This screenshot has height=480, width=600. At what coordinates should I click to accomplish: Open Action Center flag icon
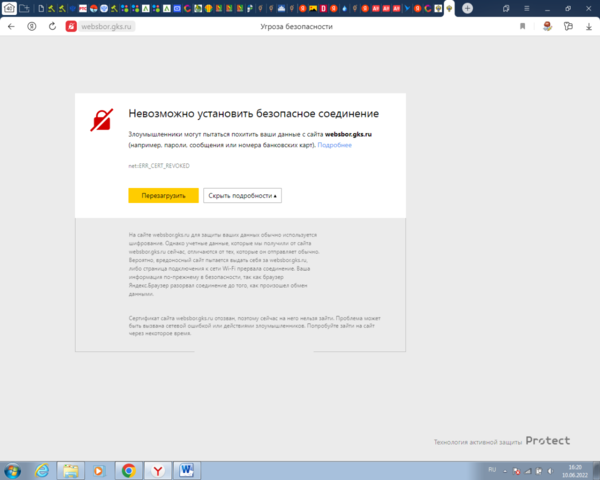[x=516, y=471]
